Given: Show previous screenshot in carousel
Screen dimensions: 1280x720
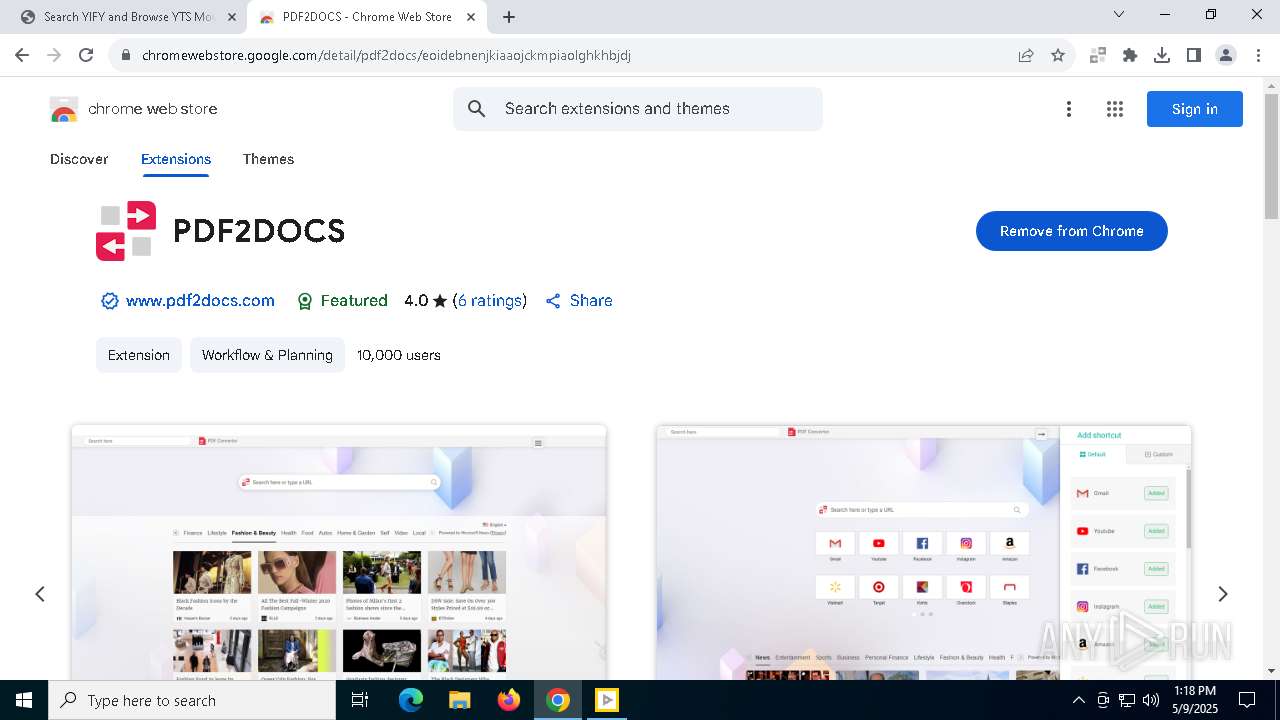Looking at the screenshot, I should (x=40, y=594).
